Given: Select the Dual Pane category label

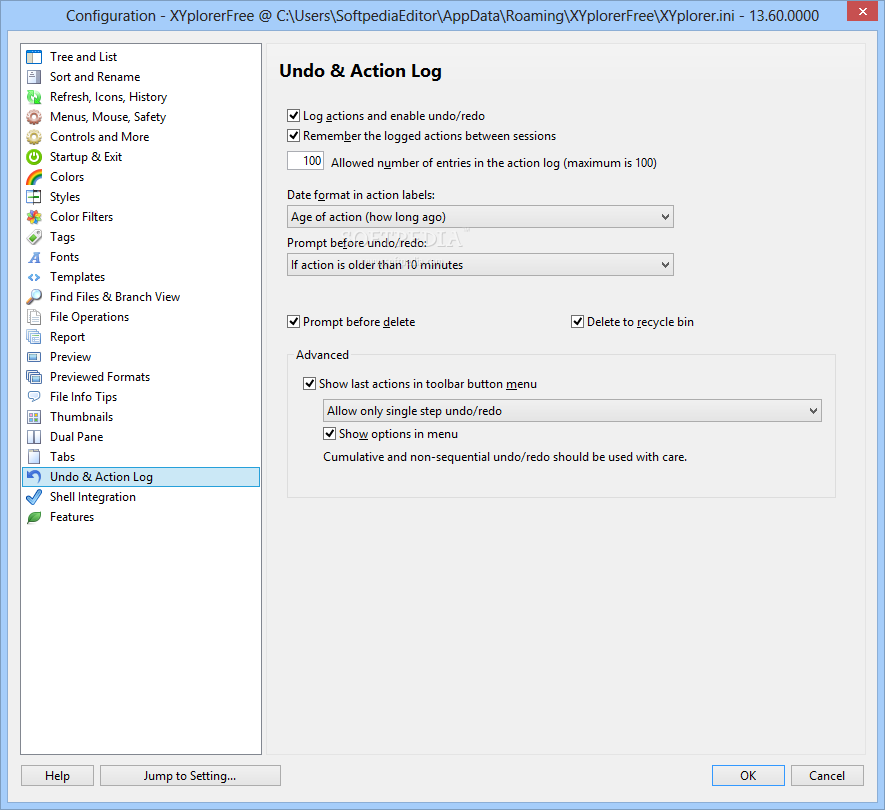Looking at the screenshot, I should 77,437.
